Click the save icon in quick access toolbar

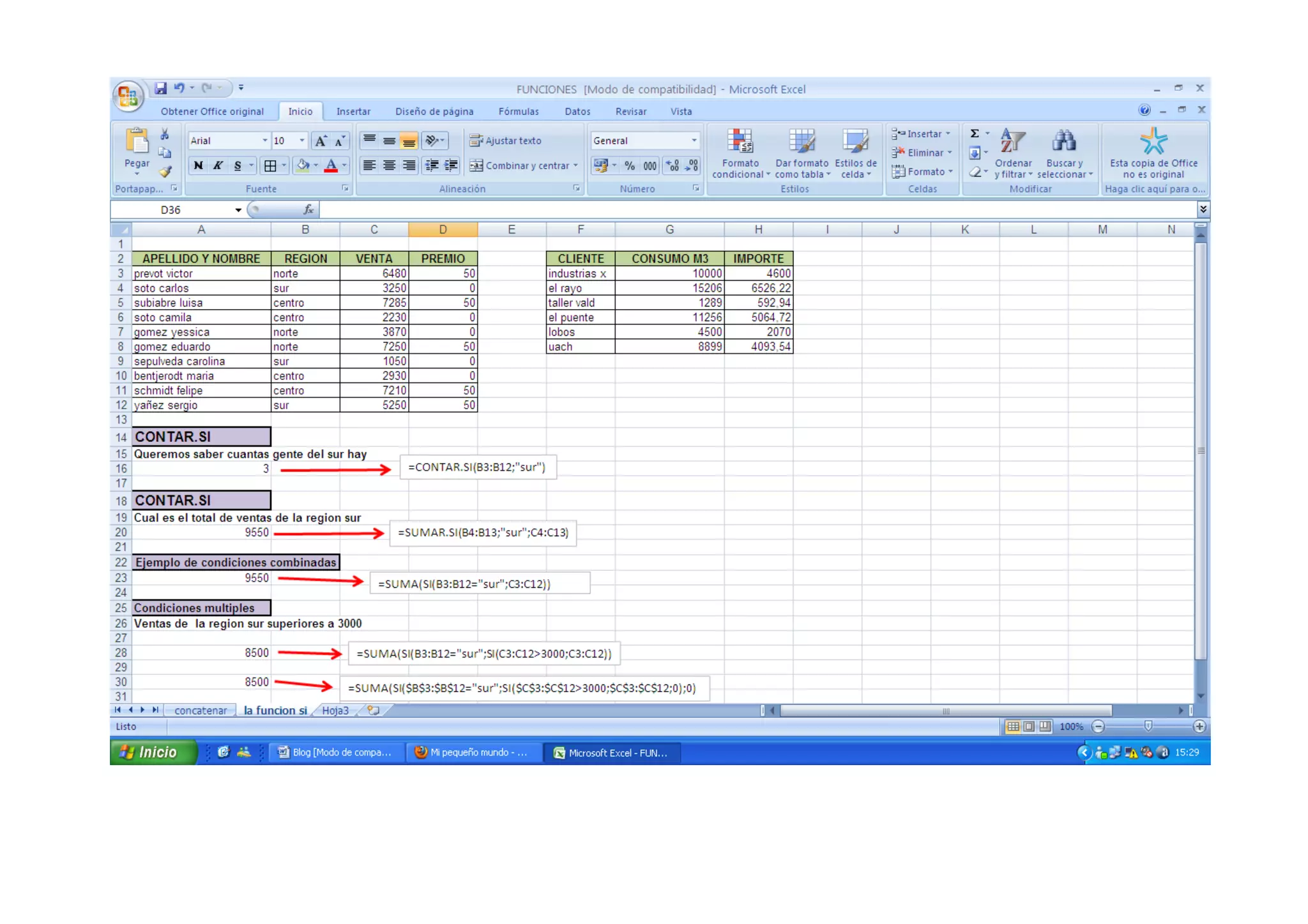(x=160, y=88)
